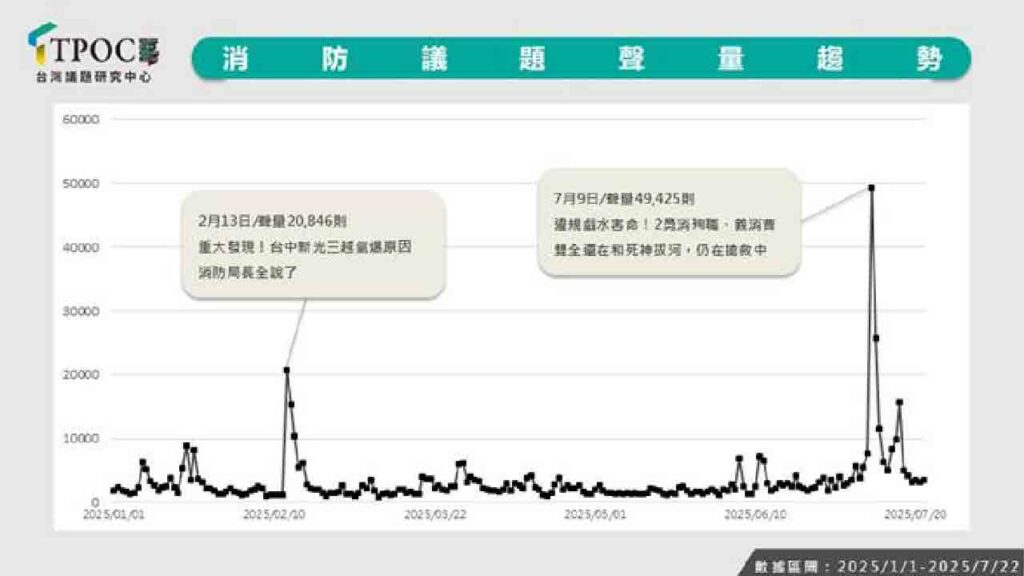Click the 10000 y-axis label
This screenshot has height=576, width=1024.
[x=81, y=439]
